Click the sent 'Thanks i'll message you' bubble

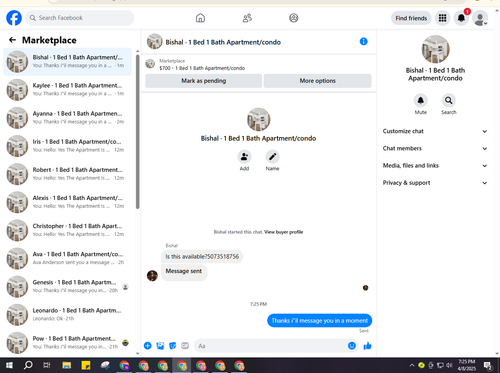tap(319, 321)
